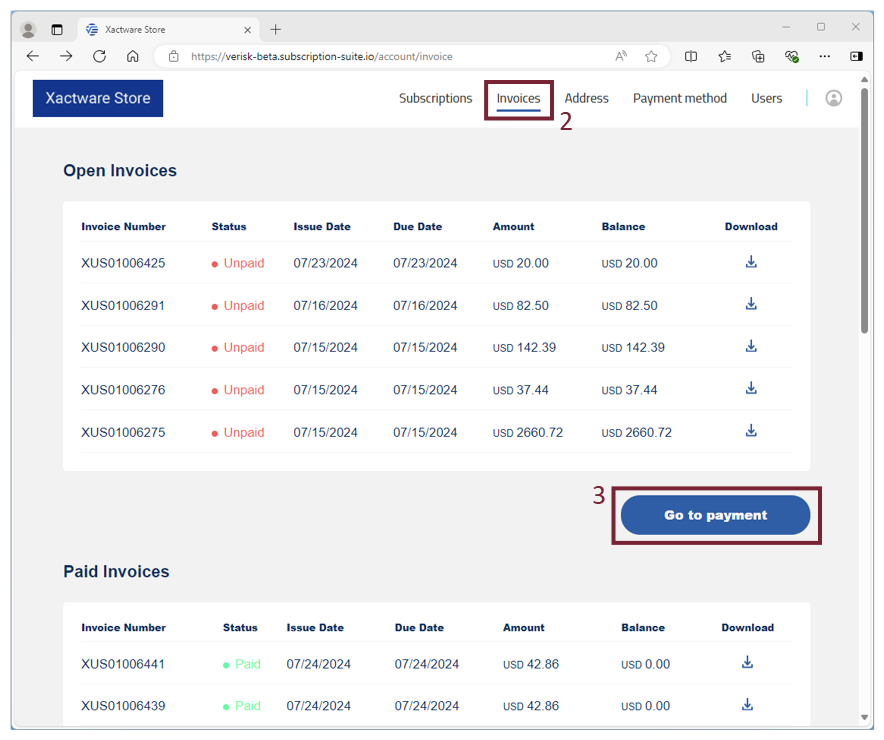Download invoice XUS01006425
This screenshot has width=884, height=740.
click(x=751, y=263)
